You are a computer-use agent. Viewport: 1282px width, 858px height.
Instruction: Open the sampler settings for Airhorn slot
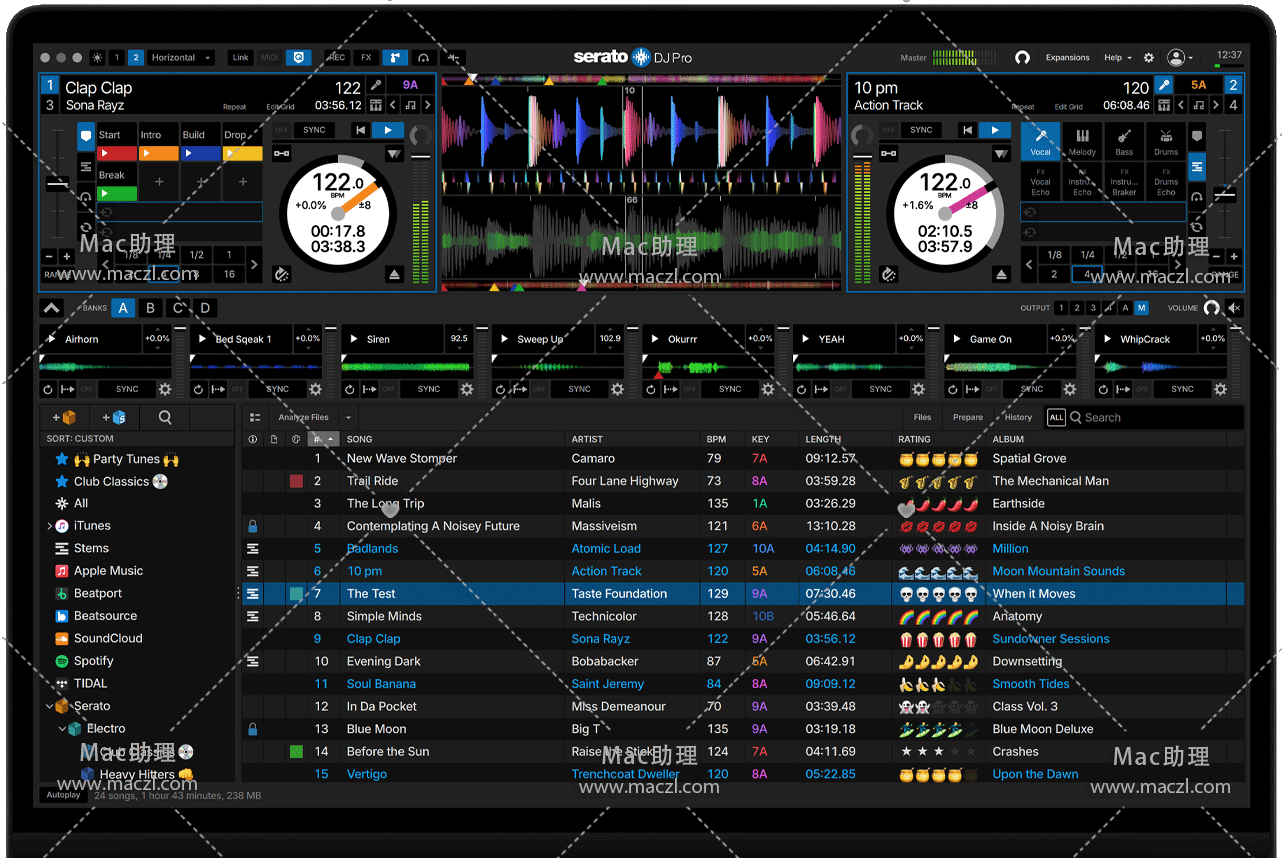165,389
